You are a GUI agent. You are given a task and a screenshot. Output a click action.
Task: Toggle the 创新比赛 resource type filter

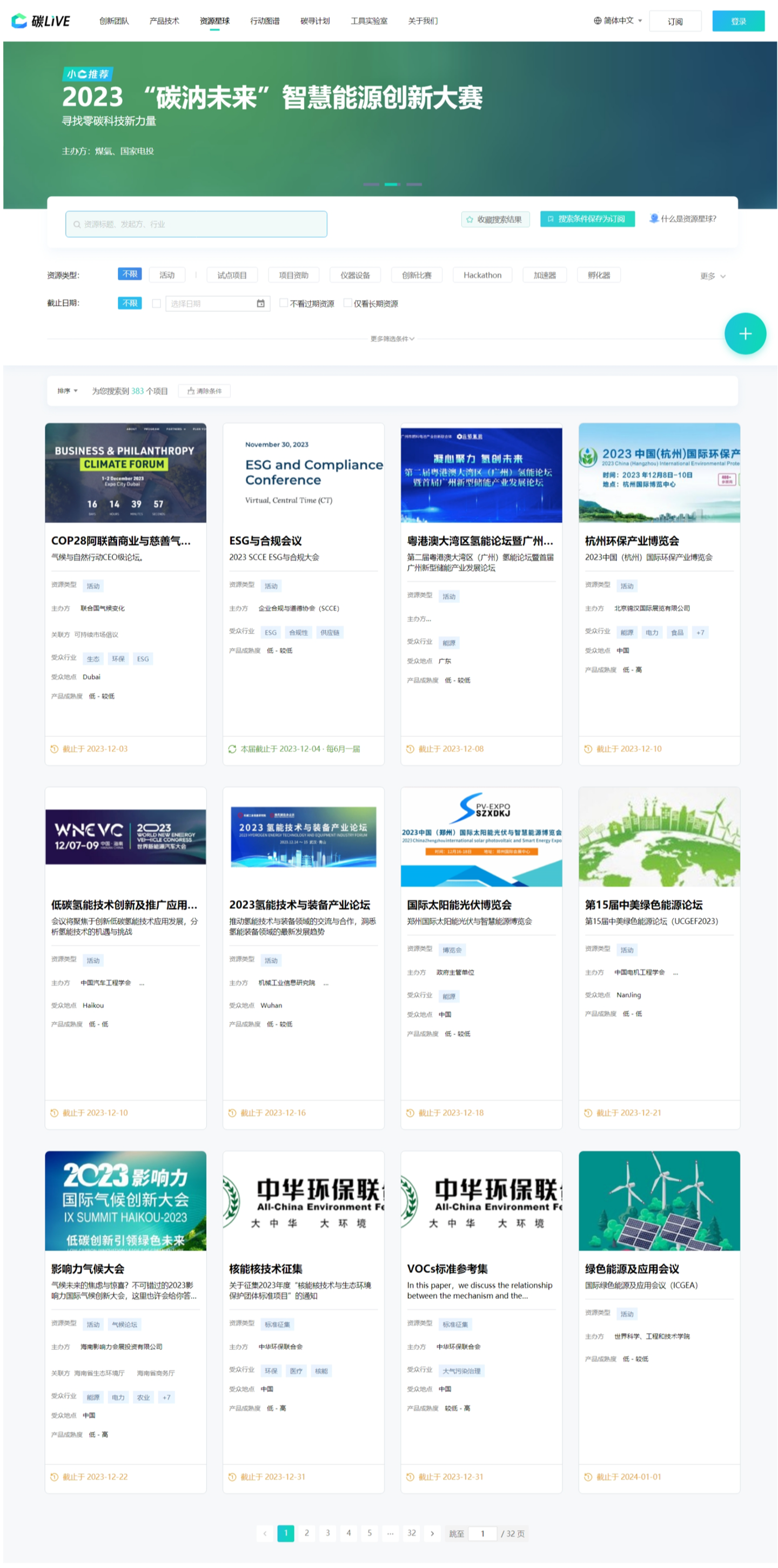pyautogui.click(x=417, y=275)
